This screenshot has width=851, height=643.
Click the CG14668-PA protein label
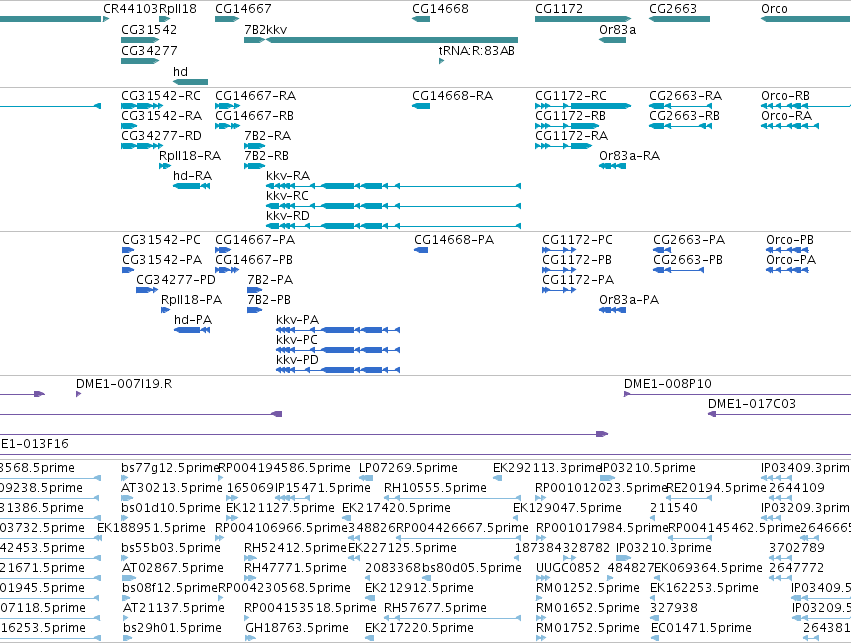pos(454,240)
